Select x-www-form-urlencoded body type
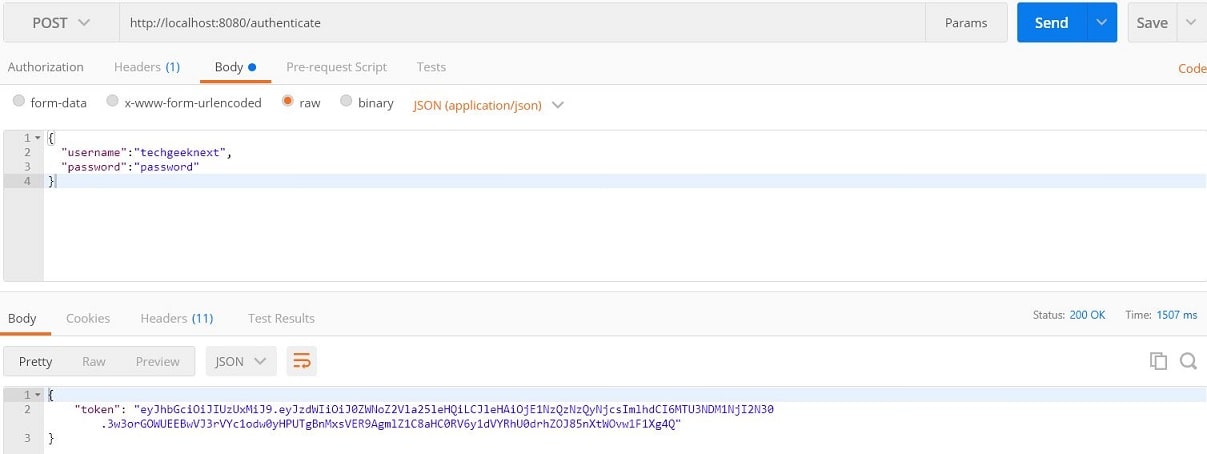Screen dimensions: 1207x454 113,102
